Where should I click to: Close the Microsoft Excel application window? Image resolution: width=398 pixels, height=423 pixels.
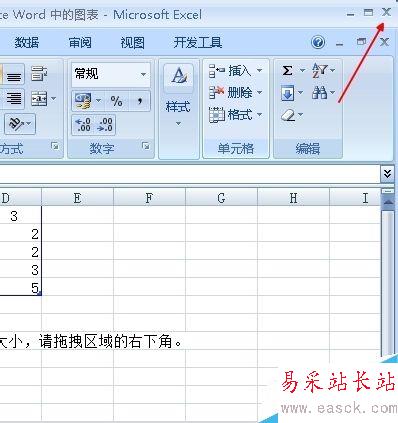[386, 12]
